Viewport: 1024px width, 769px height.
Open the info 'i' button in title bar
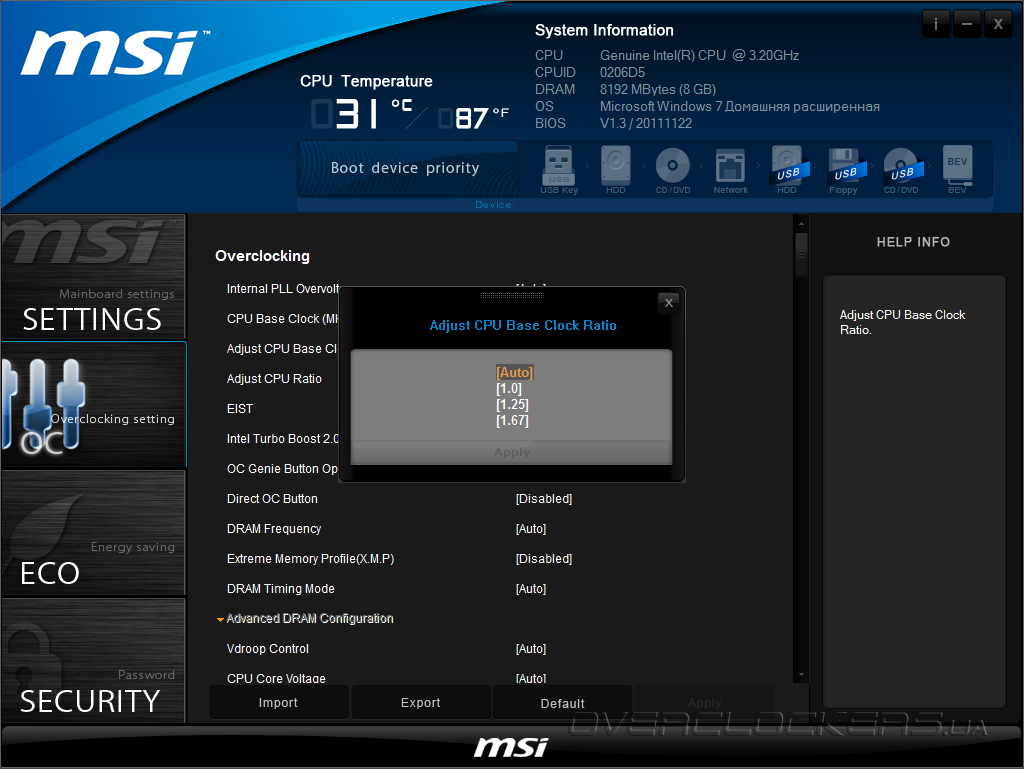pos(936,24)
